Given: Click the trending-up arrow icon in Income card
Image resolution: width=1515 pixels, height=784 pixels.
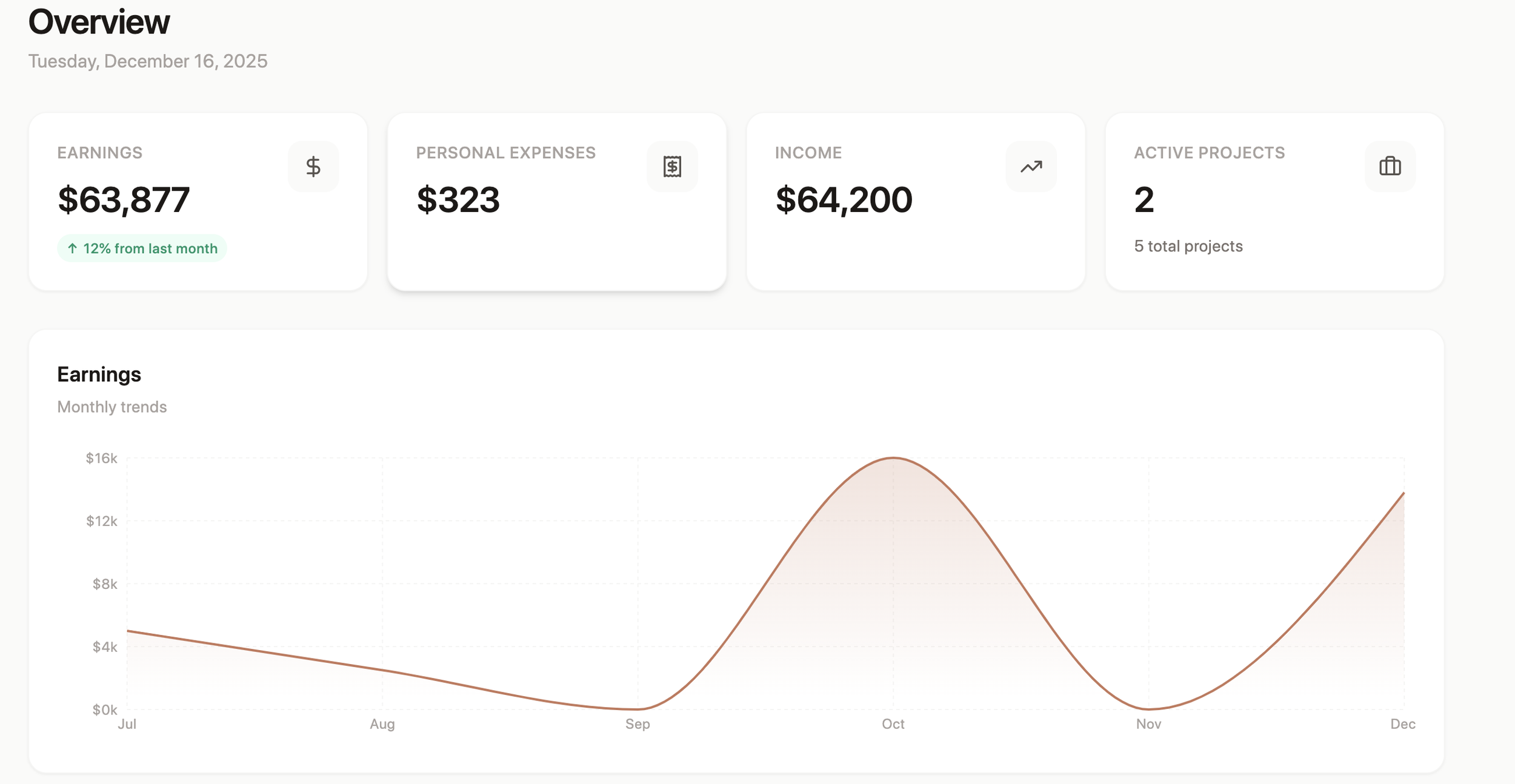Looking at the screenshot, I should 1031,167.
